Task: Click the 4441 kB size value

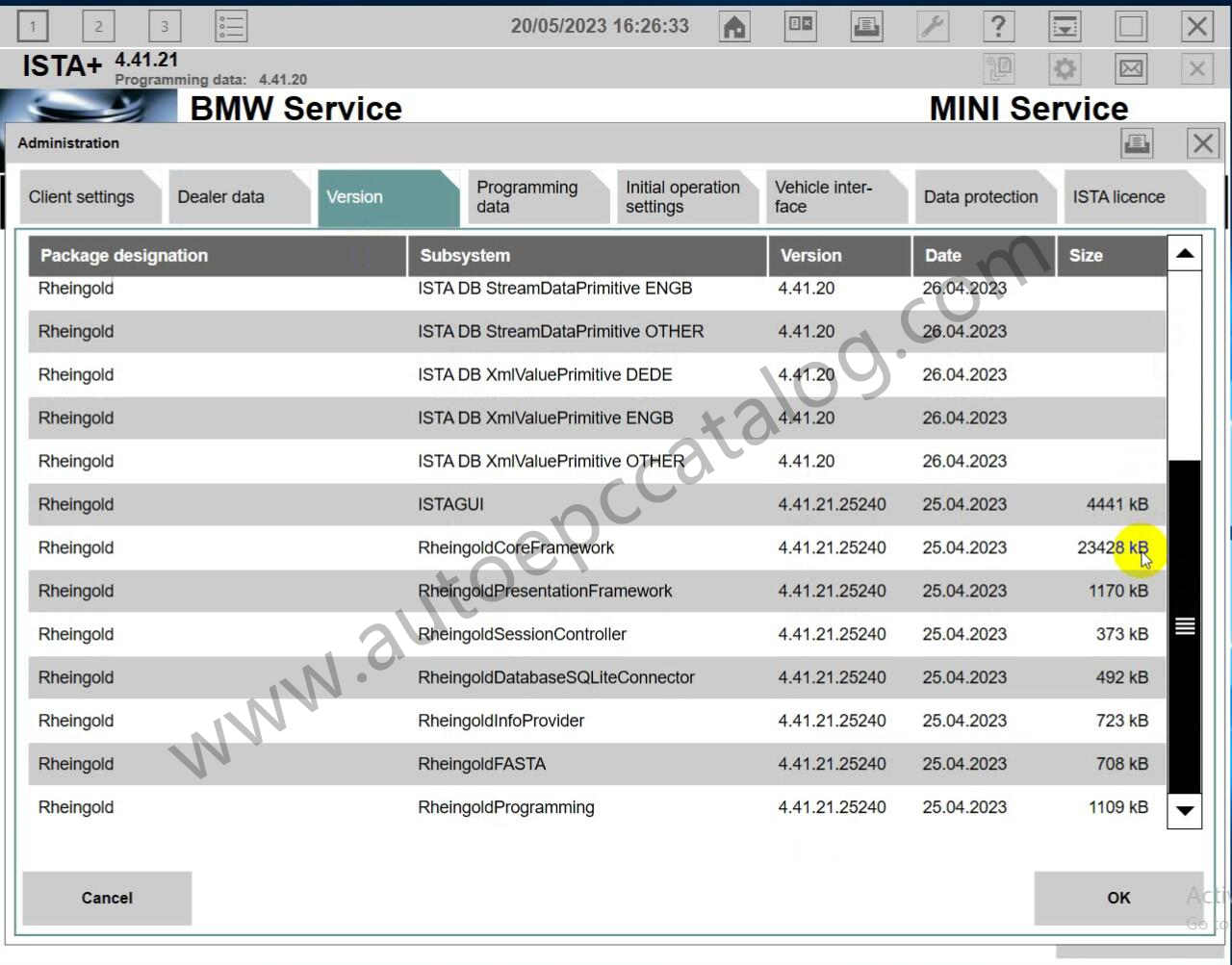Action: [1116, 505]
